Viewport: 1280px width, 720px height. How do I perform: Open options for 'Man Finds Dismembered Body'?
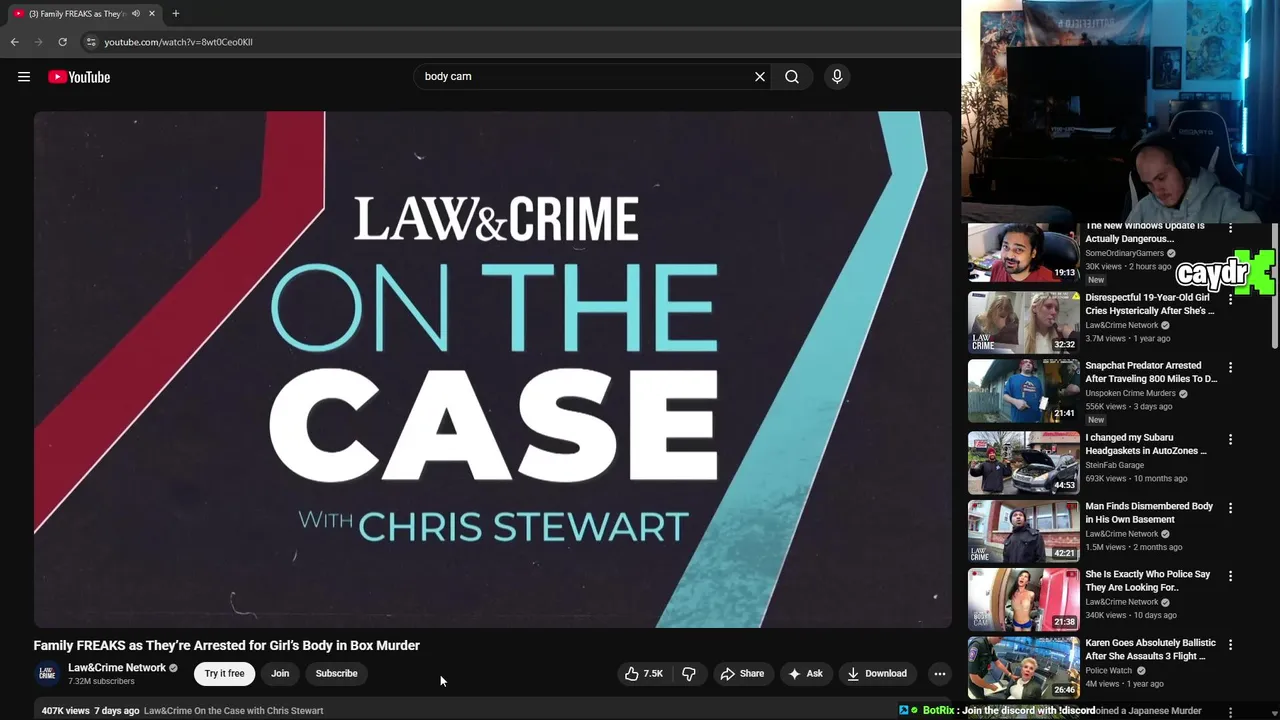(1230, 508)
